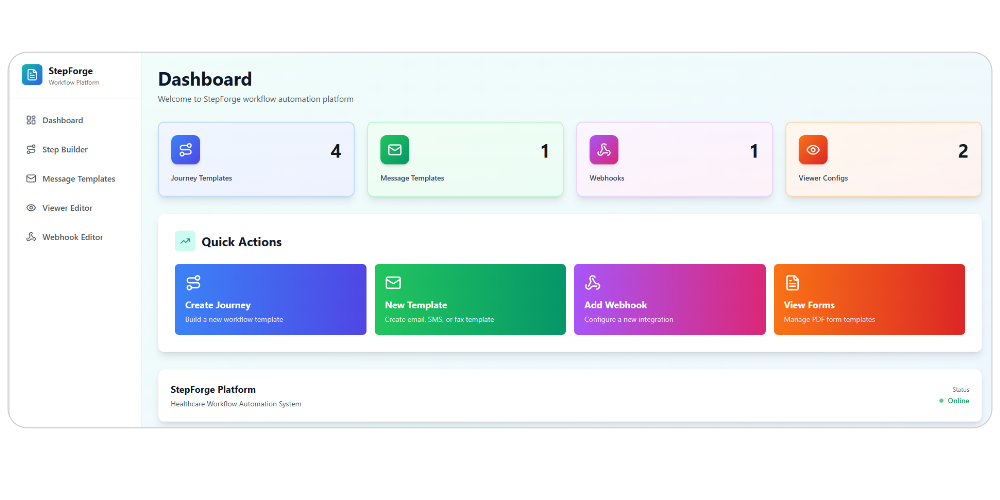Click the Step Builder sidebar icon
Viewport: 1000px width, 500px height.
31,150
